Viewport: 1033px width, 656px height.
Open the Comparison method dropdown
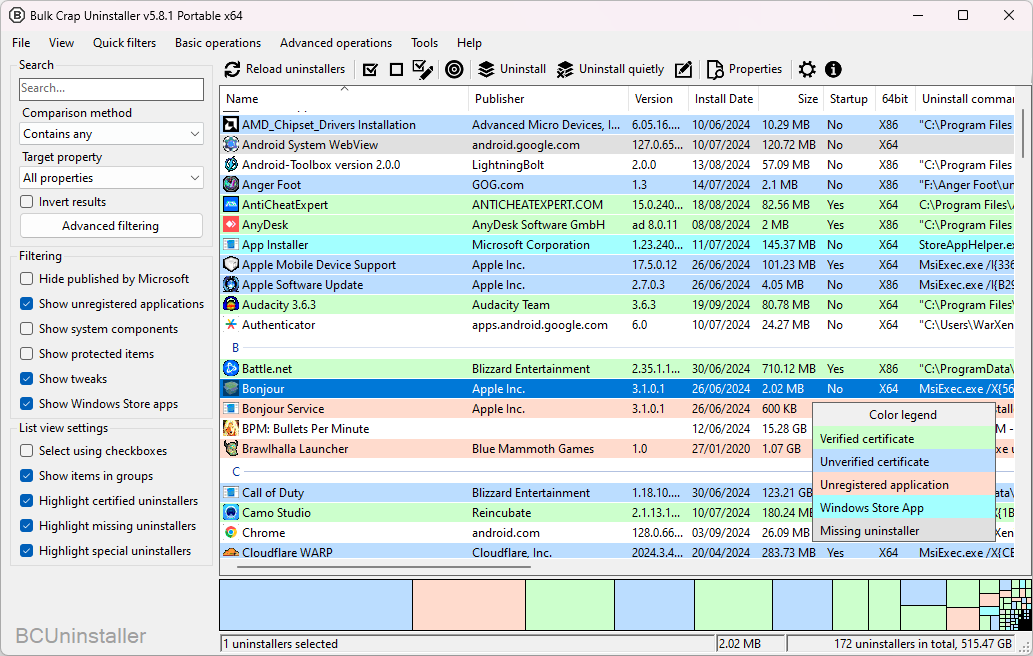pyautogui.click(x=112, y=134)
